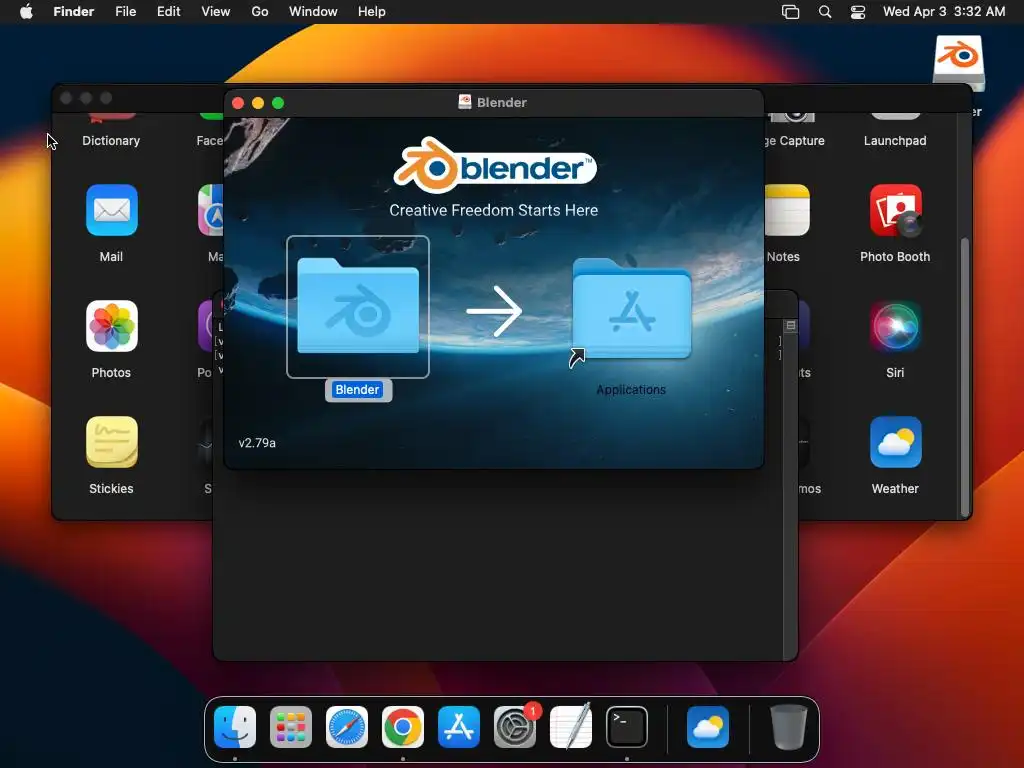
Task: Open Control Center in menu bar
Action: pos(858,12)
